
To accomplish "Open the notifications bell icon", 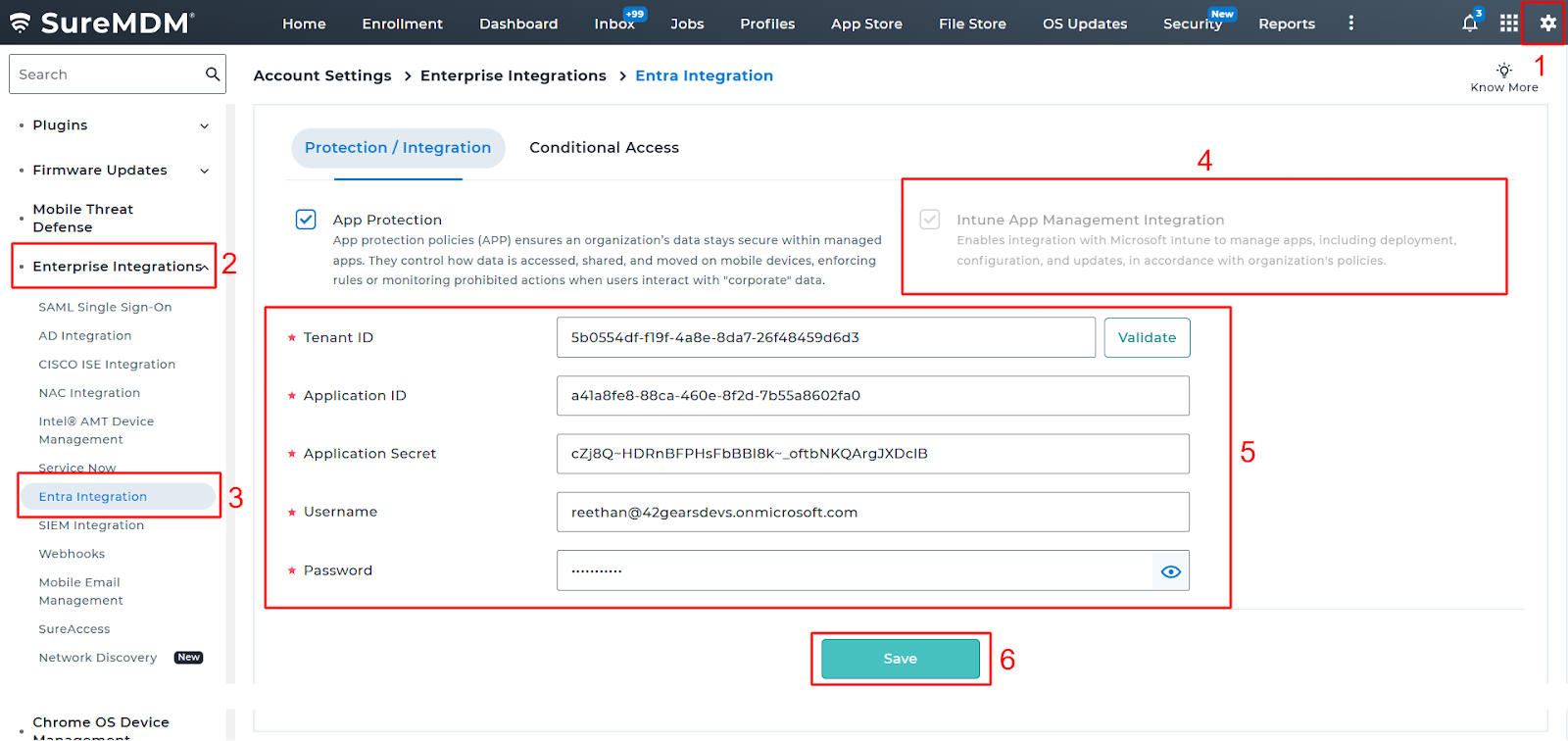I will coord(1469,24).
